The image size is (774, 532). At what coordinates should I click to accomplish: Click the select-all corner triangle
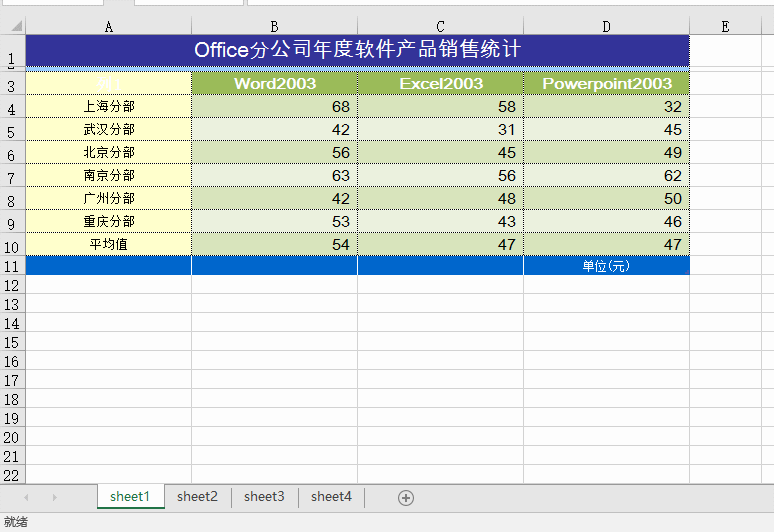pyautogui.click(x=16, y=26)
